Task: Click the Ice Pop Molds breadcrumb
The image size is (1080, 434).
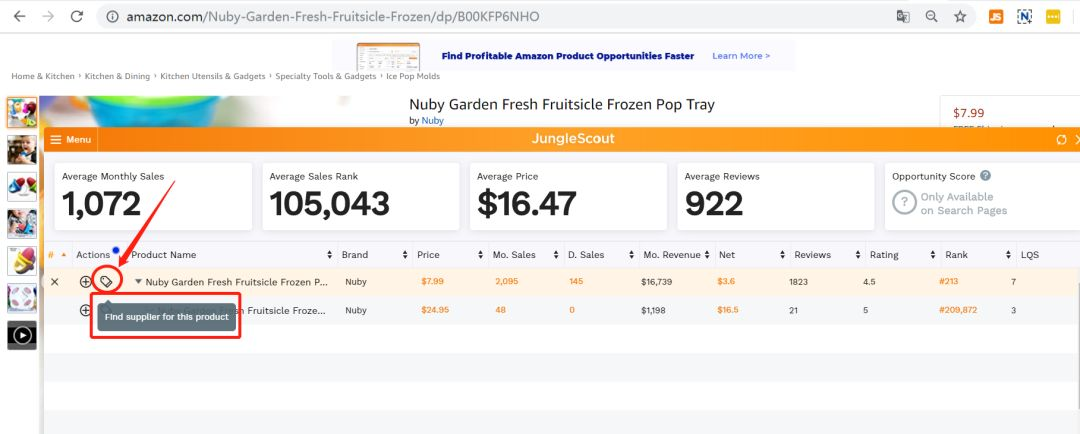Action: pyautogui.click(x=413, y=76)
